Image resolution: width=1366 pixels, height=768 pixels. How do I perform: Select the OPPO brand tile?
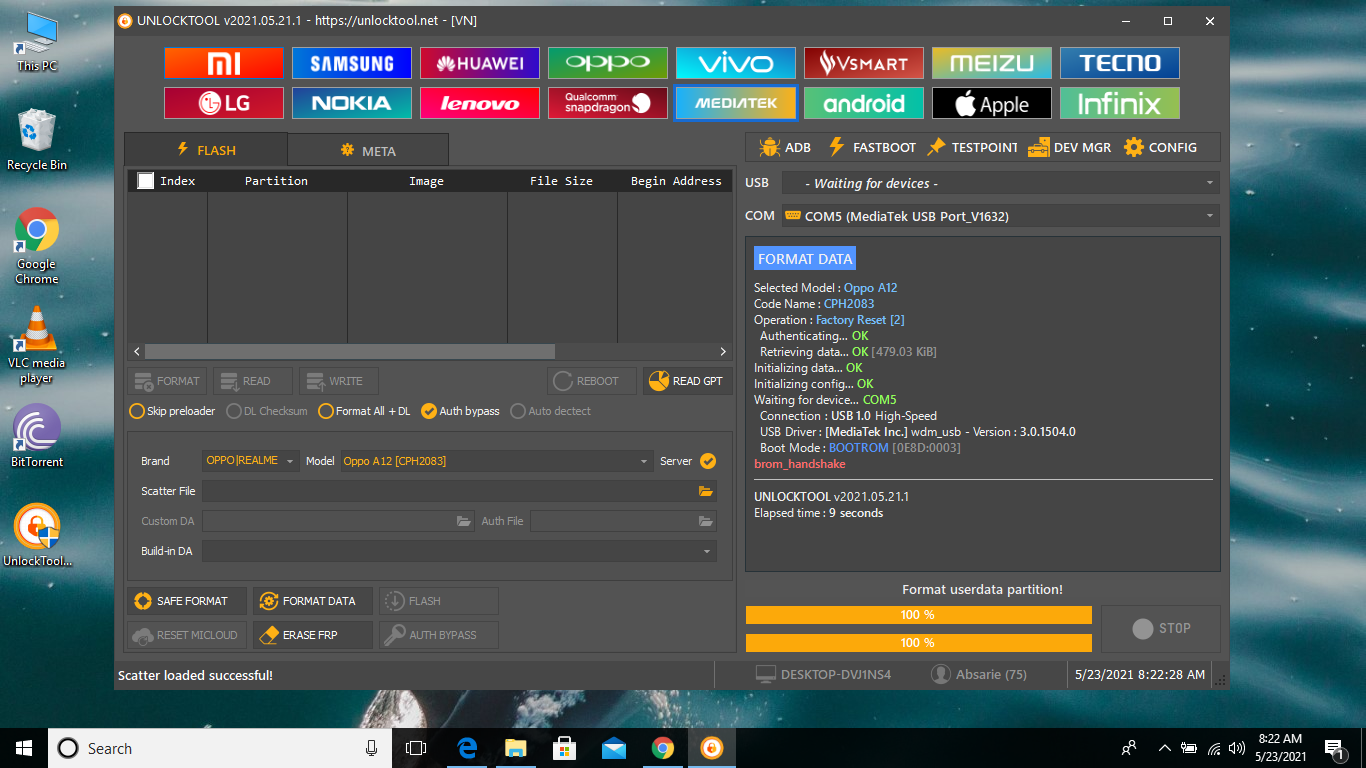coord(608,63)
